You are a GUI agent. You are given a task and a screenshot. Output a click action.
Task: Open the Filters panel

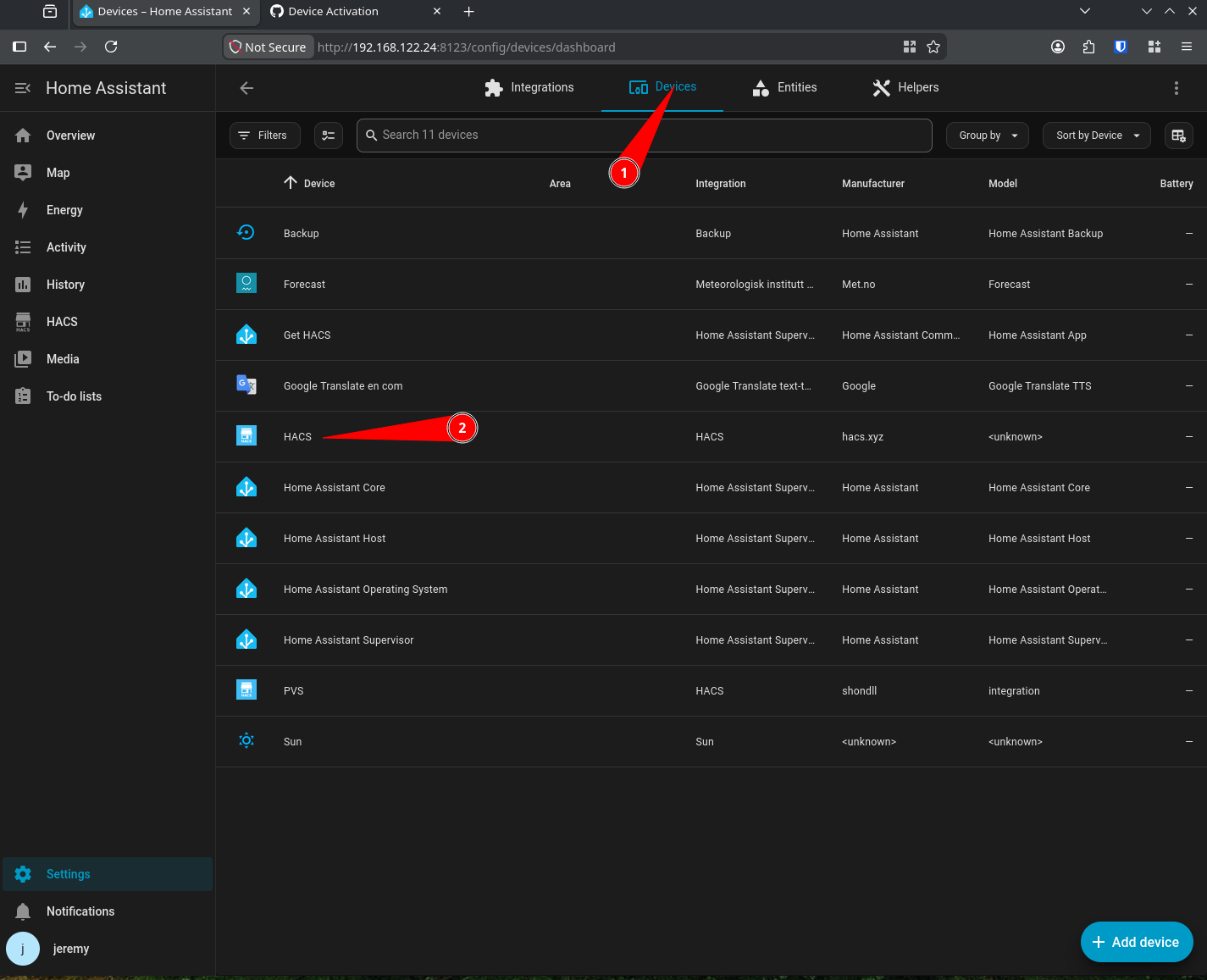tap(264, 136)
